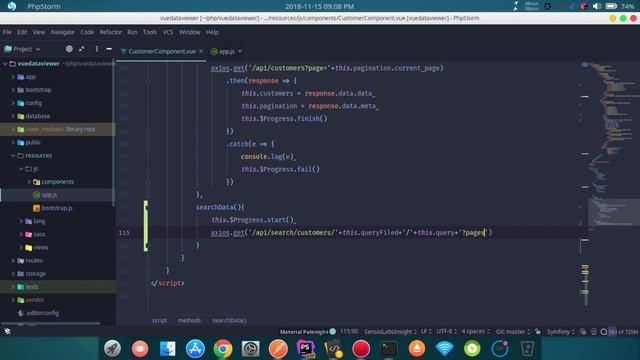Click the Material Palenight theme indicator in status bar

[308, 331]
